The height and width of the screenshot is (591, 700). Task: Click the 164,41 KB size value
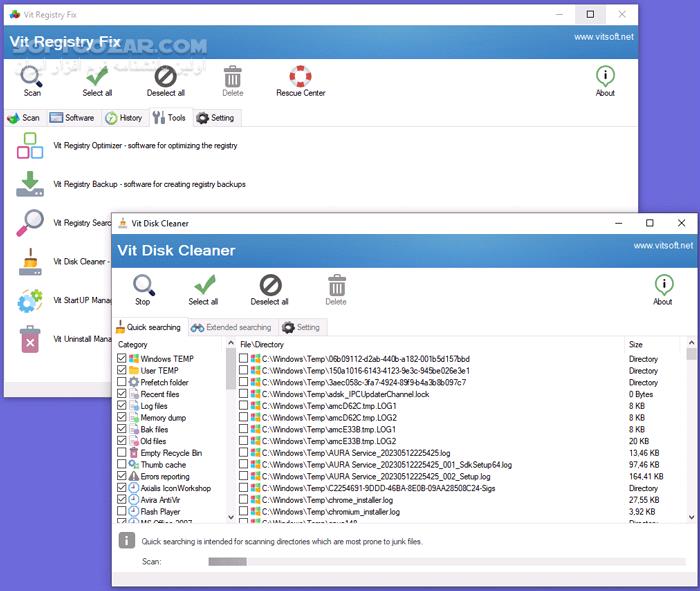point(646,476)
